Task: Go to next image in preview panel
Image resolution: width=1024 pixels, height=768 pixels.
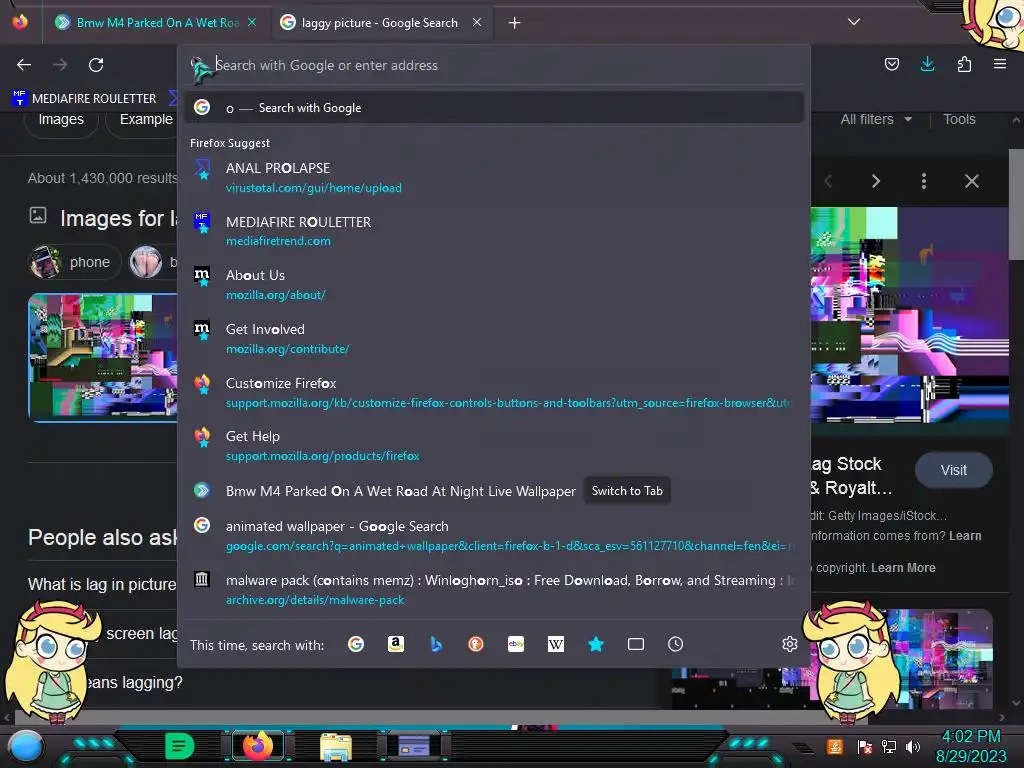Action: pyautogui.click(x=876, y=181)
